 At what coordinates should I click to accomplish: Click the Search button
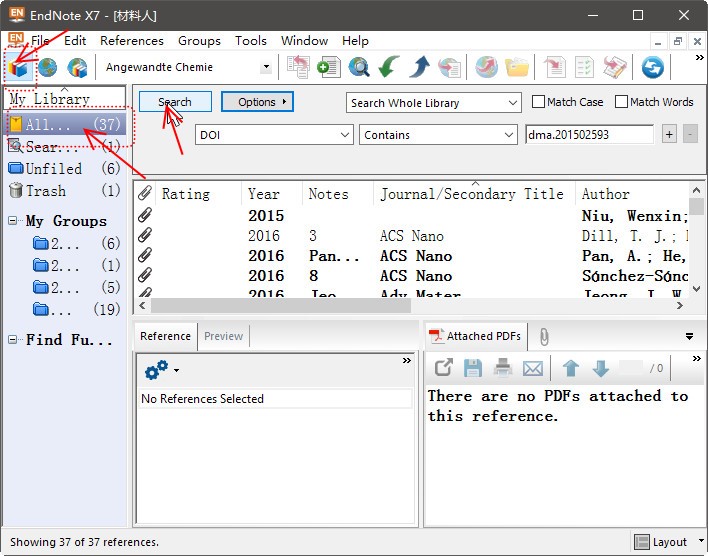tap(175, 102)
